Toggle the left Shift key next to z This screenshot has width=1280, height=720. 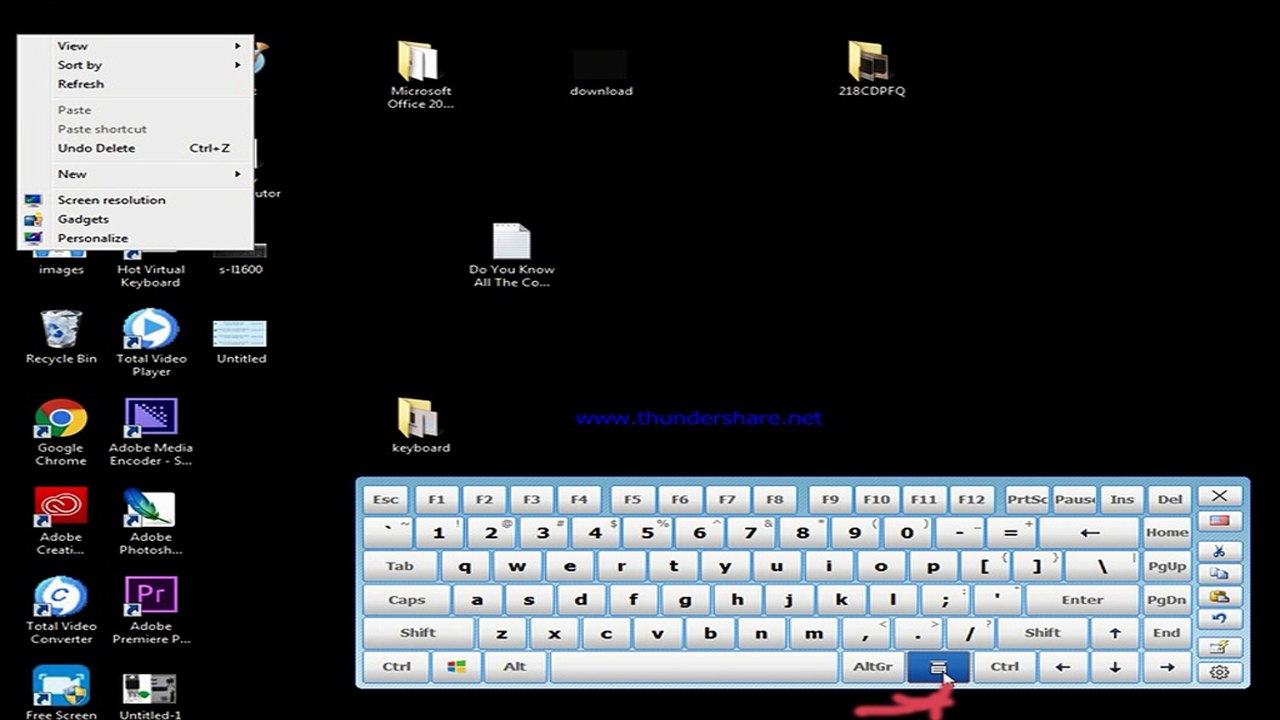(x=418, y=633)
